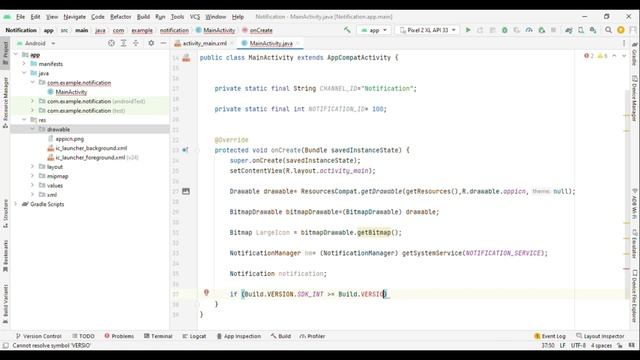The width and height of the screenshot is (640, 360).
Task: Toggle Build Variants side panel tab
Action: click(x=5, y=304)
